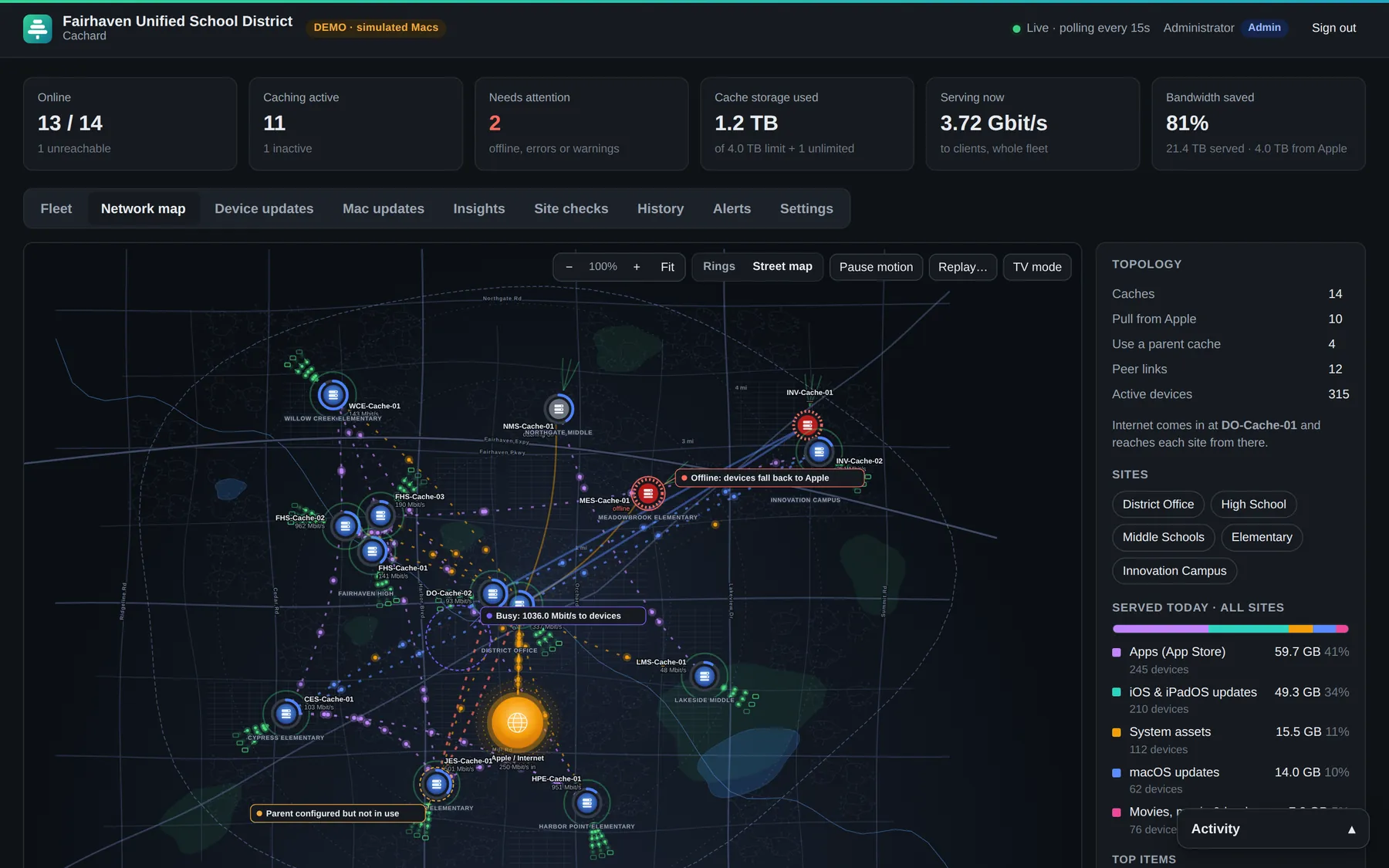Filter sites by Middle Schools
The image size is (1389, 868).
tap(1163, 537)
